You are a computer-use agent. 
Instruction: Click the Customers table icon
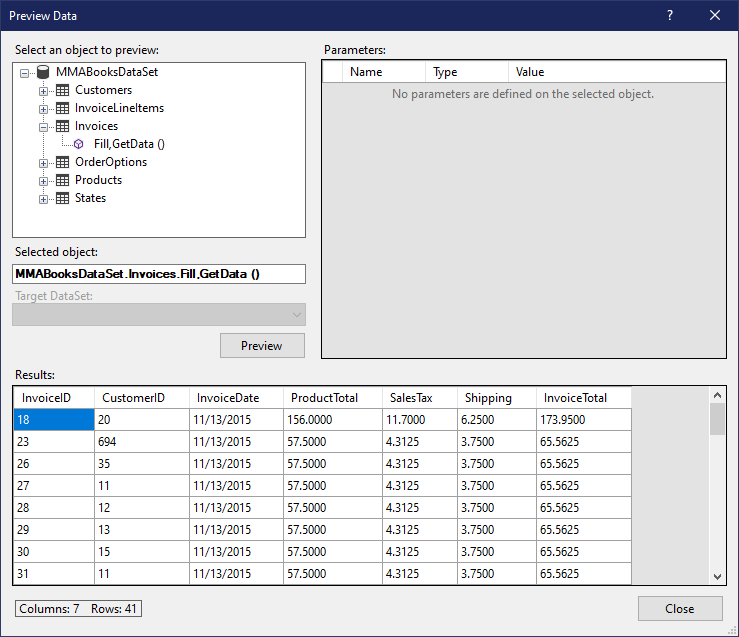[62, 90]
